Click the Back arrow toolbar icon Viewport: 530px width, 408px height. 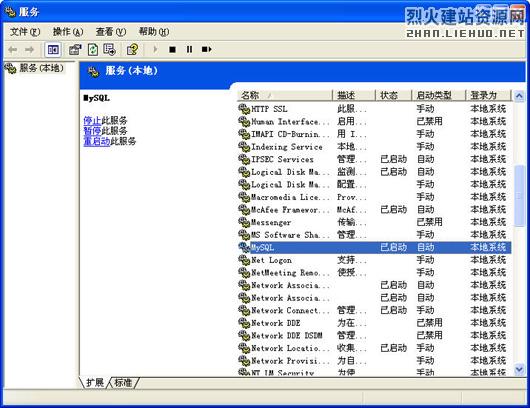(x=13, y=50)
